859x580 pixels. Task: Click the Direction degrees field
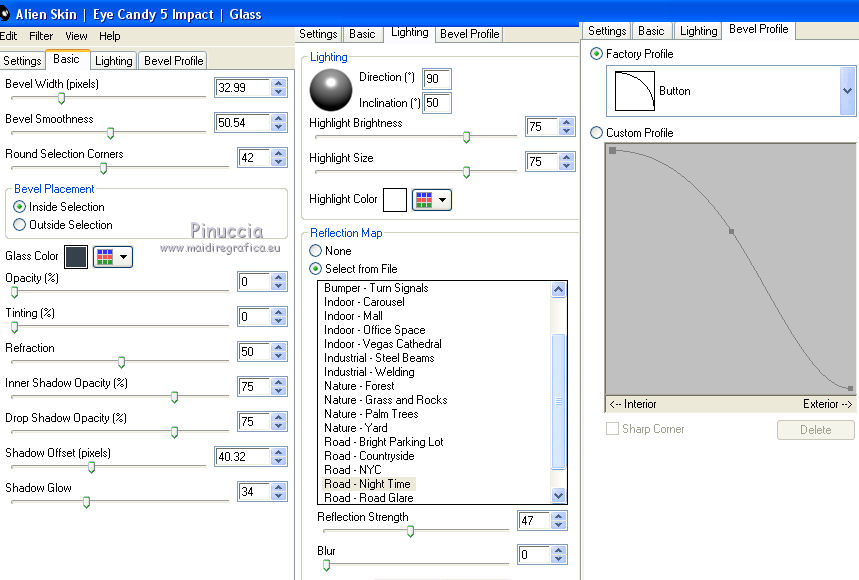[437, 79]
